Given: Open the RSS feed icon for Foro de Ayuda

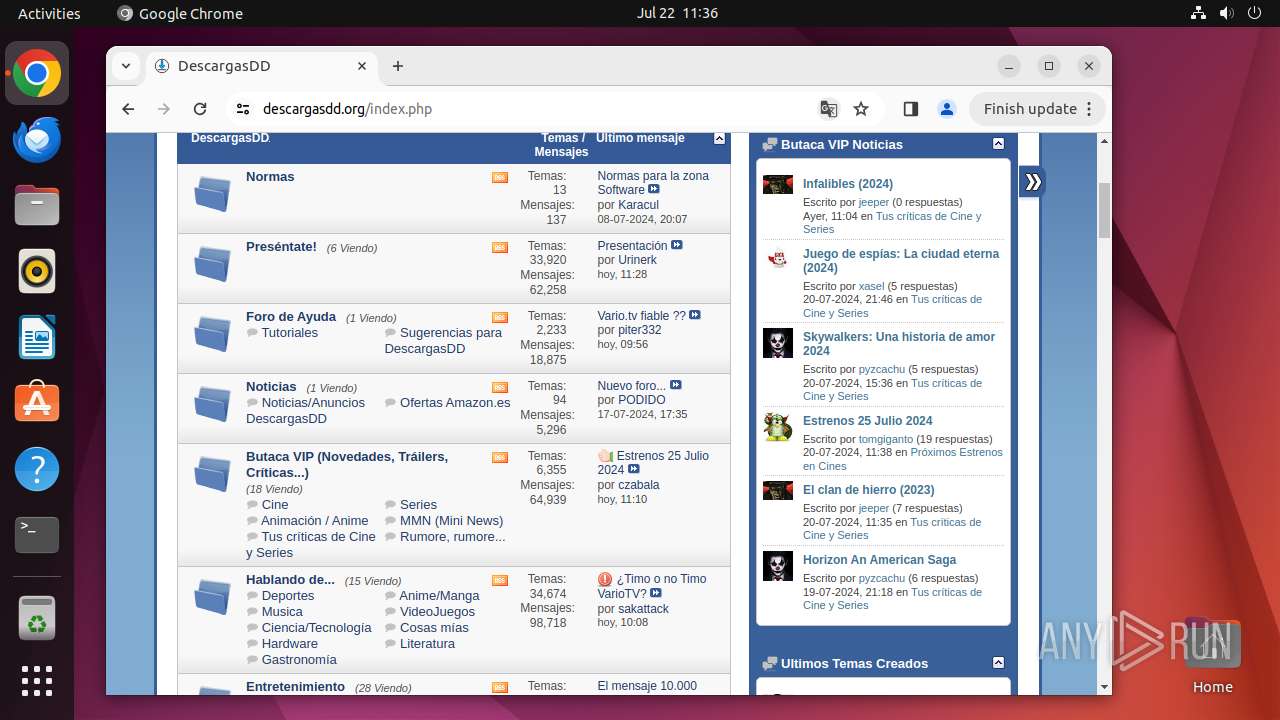Looking at the screenshot, I should coord(500,317).
